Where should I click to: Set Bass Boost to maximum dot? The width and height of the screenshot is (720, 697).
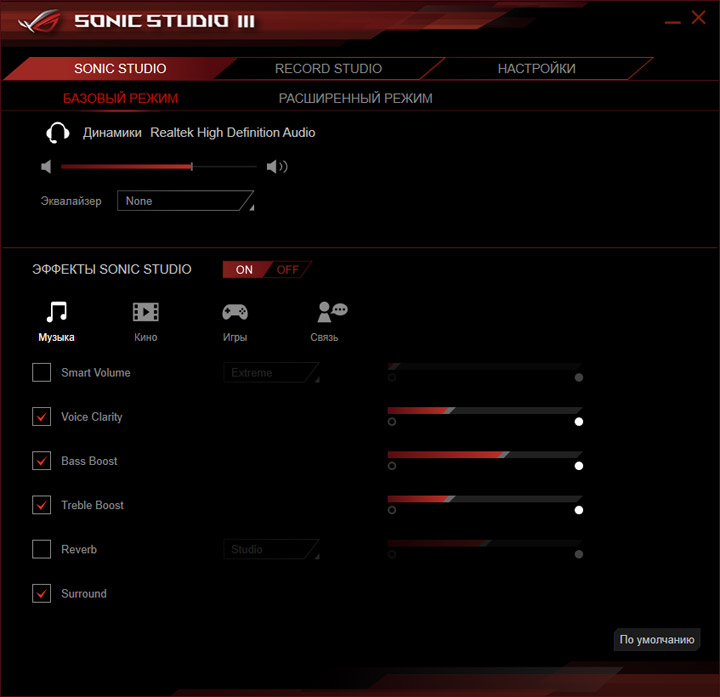[x=579, y=466]
